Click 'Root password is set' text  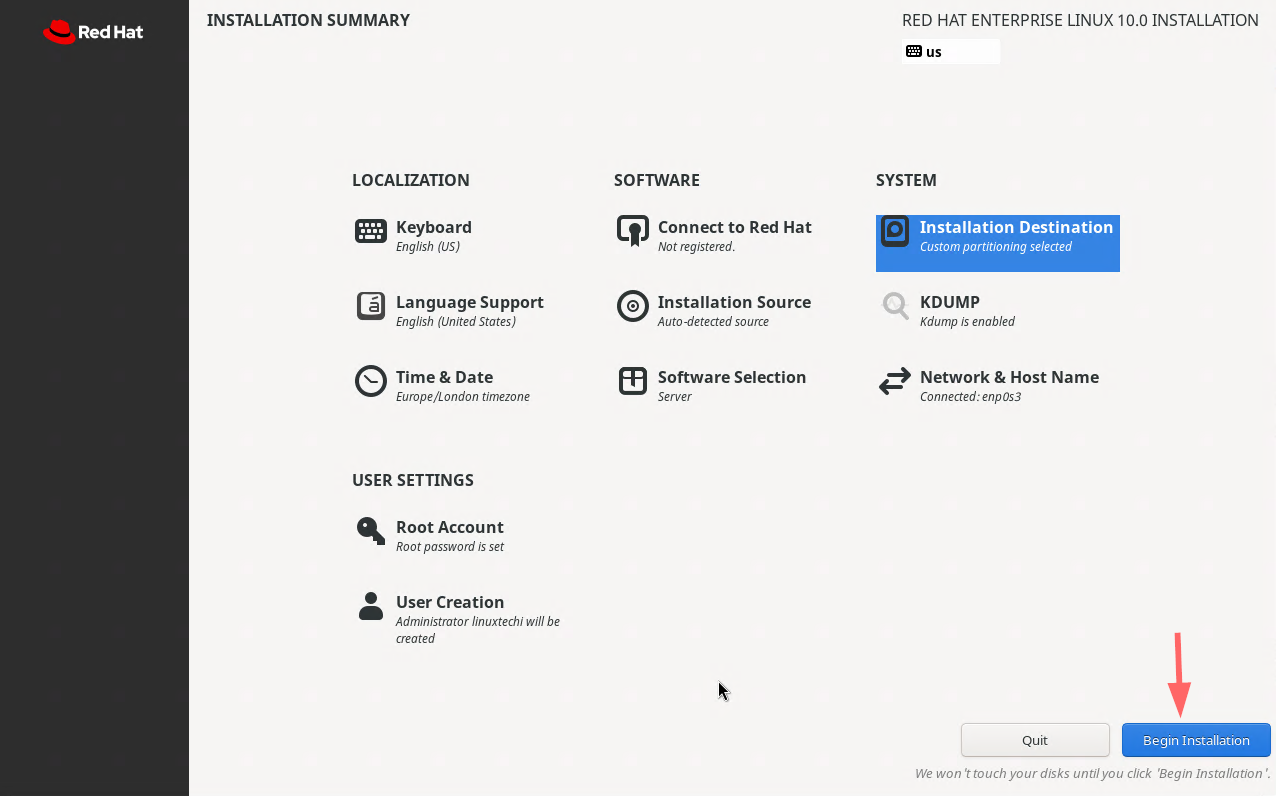tap(450, 547)
